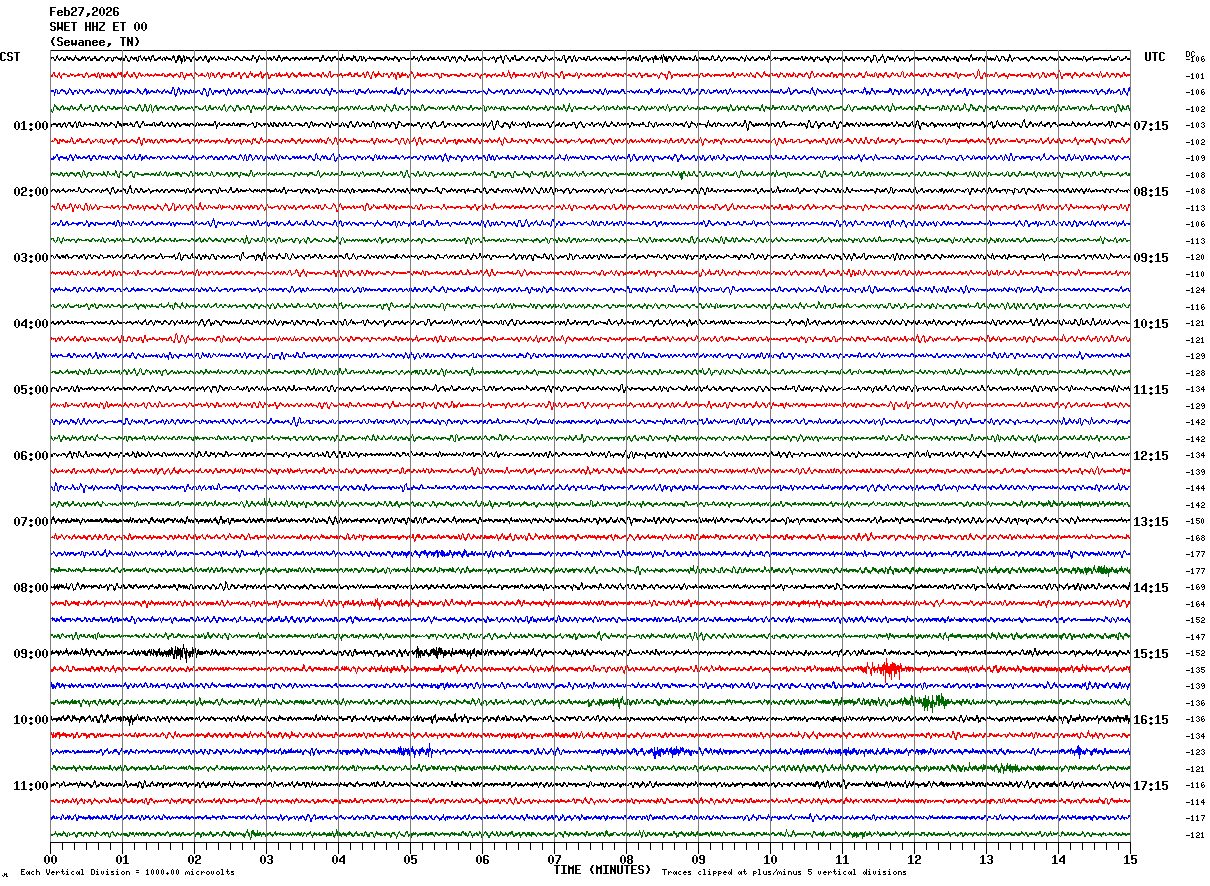Click the 11:15 UTC time label
The height and width of the screenshot is (886, 1210).
point(1150,390)
